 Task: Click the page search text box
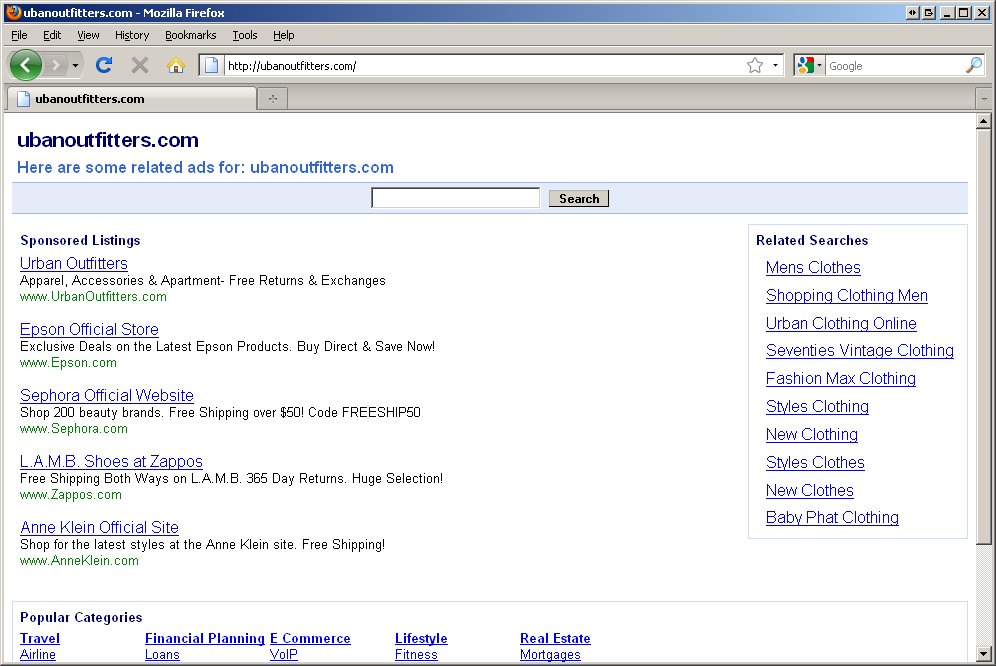click(455, 198)
